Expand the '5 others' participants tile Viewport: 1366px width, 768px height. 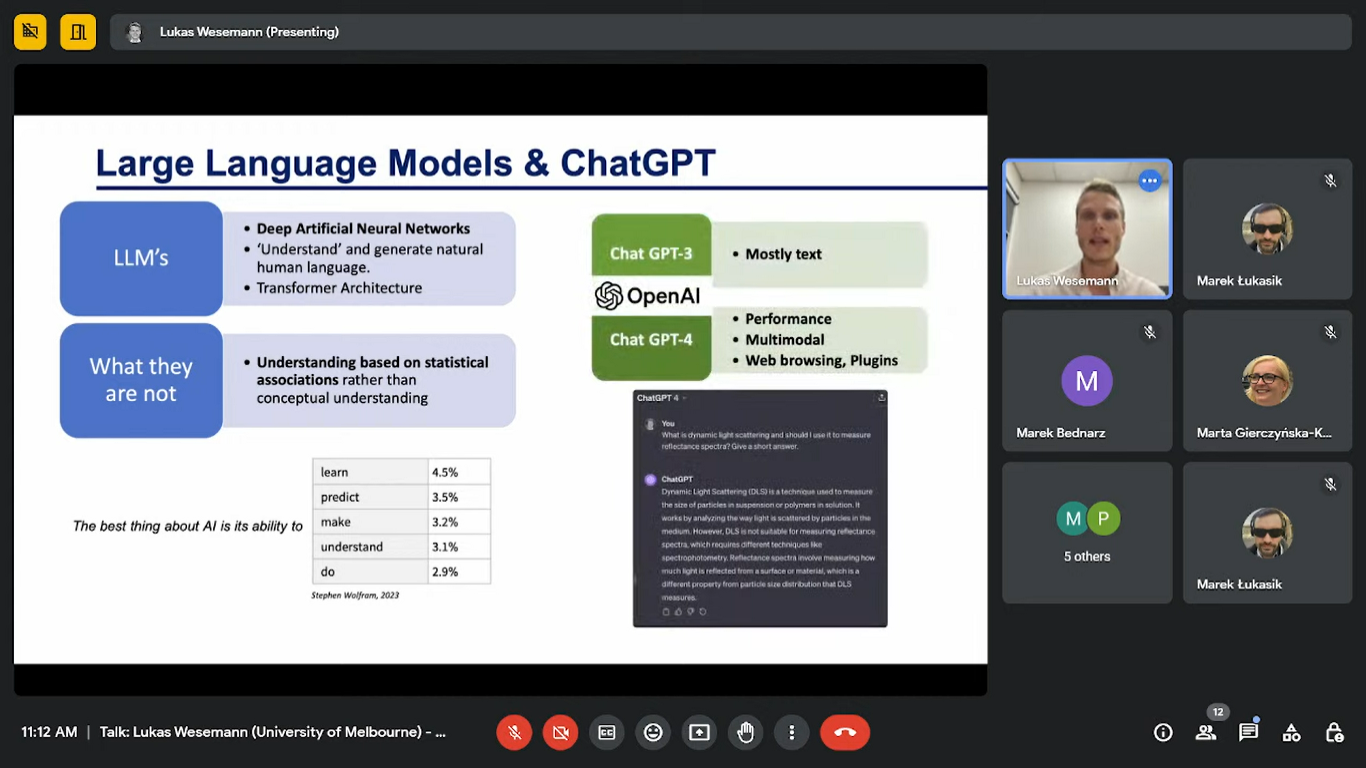tap(1087, 532)
